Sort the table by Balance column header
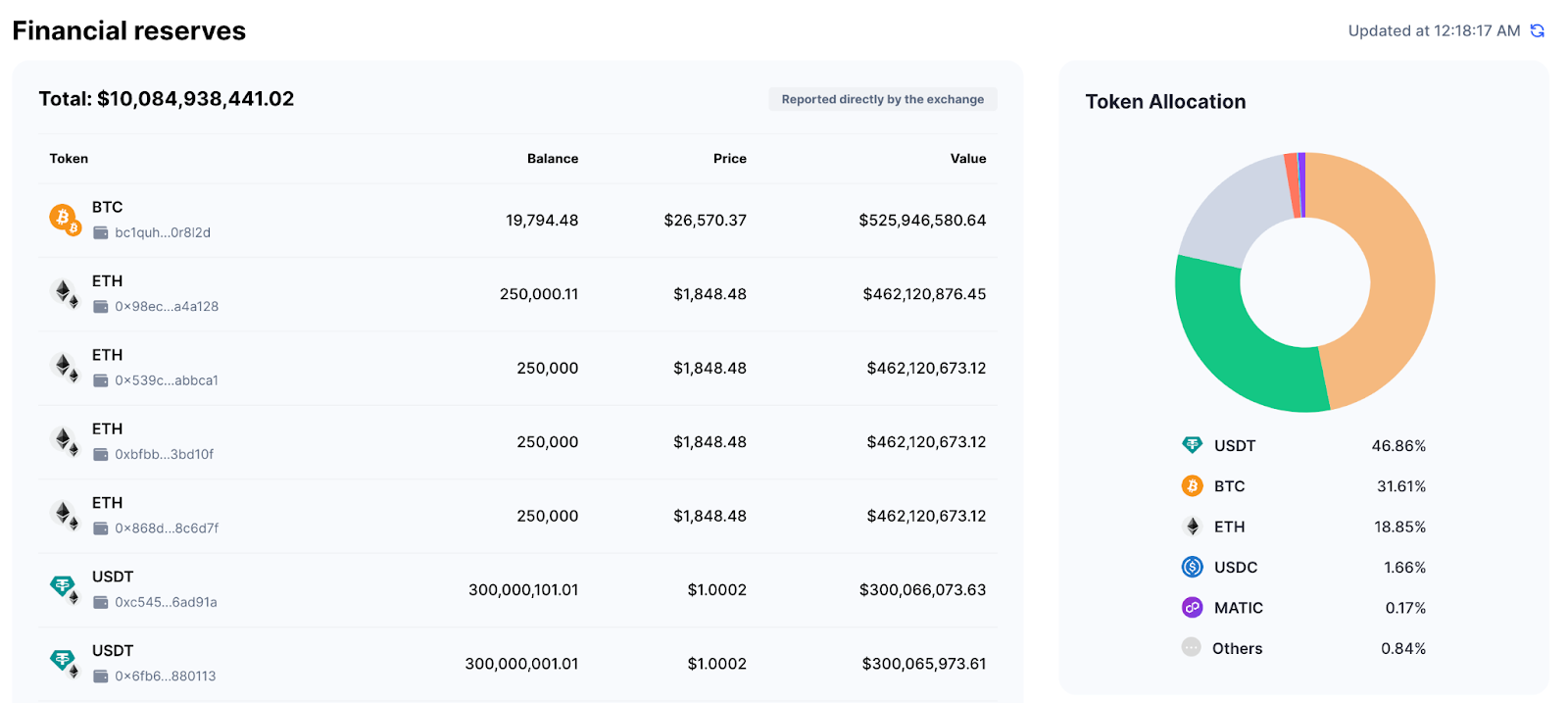This screenshot has width=1568, height=703. 552,159
